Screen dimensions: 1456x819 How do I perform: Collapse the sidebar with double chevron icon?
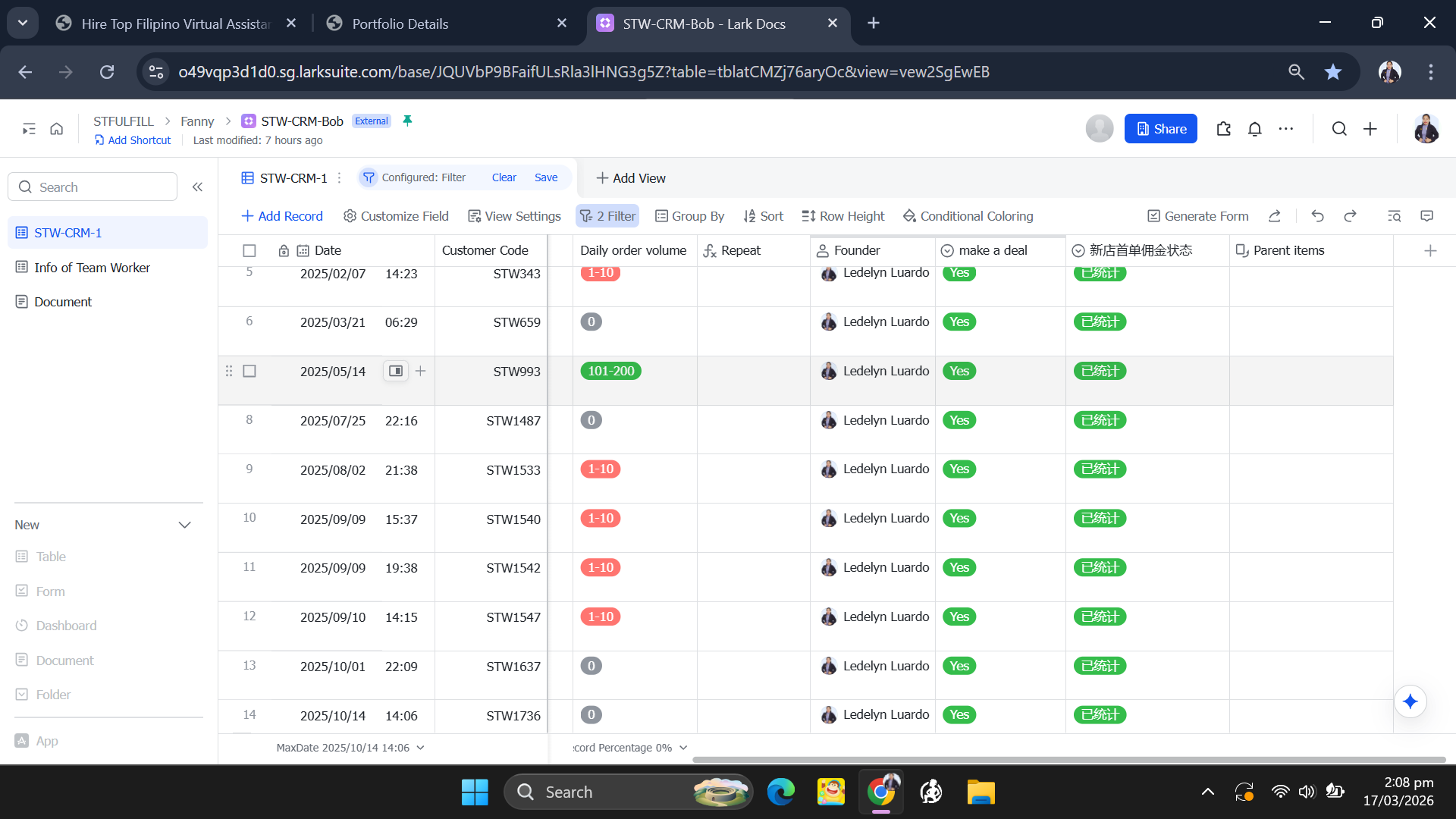(197, 187)
